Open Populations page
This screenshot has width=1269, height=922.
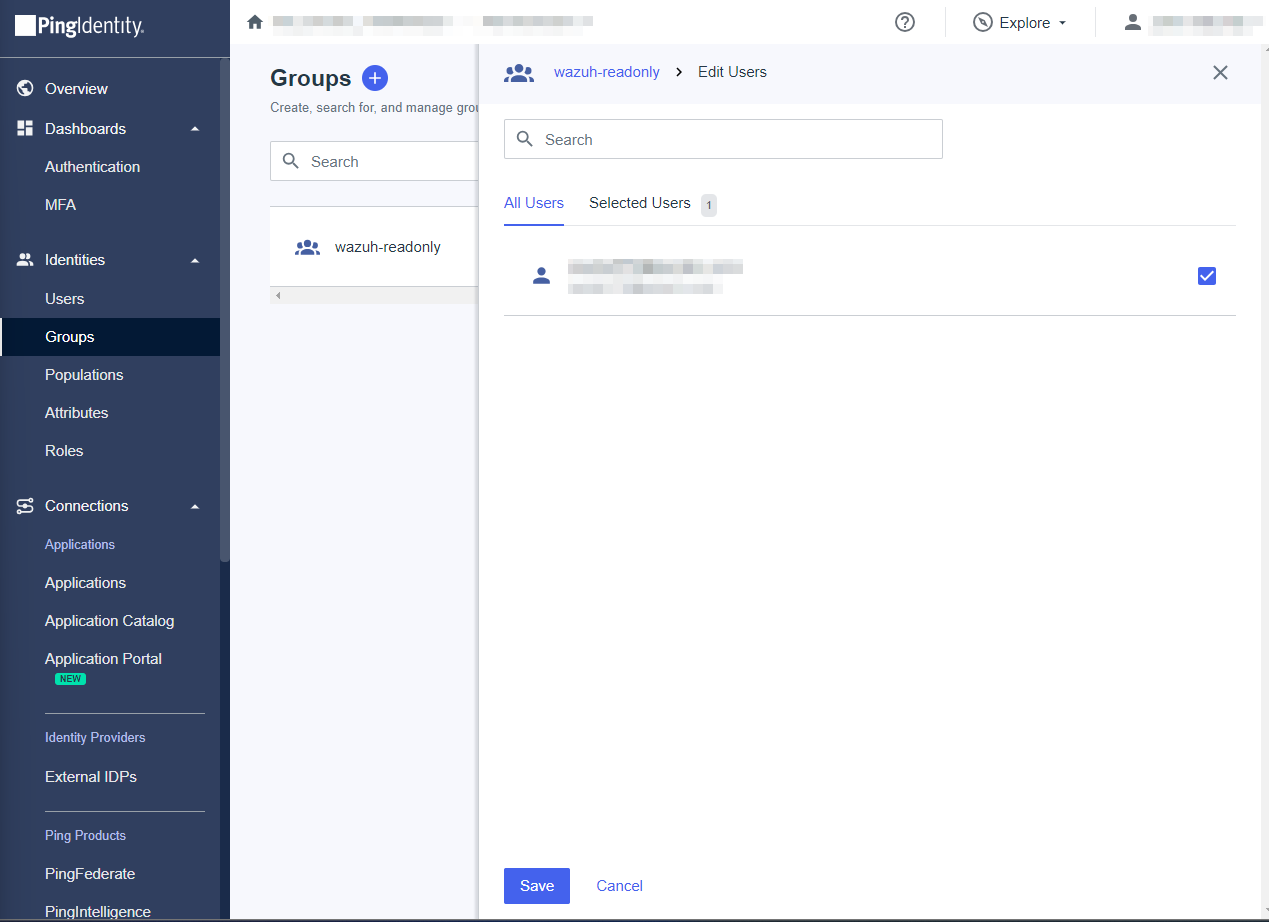(x=84, y=375)
